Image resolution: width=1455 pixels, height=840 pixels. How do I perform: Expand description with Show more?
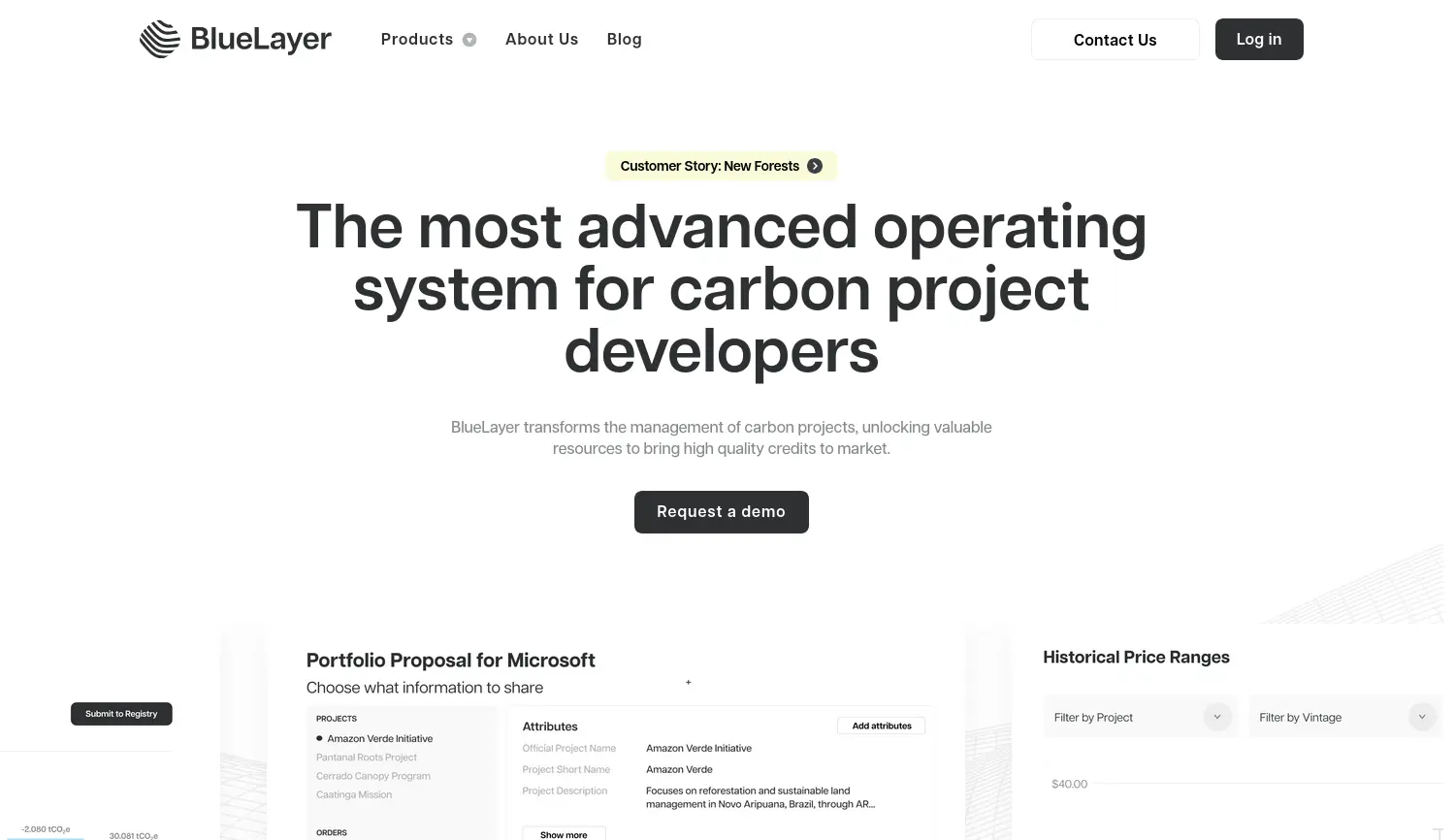(564, 834)
